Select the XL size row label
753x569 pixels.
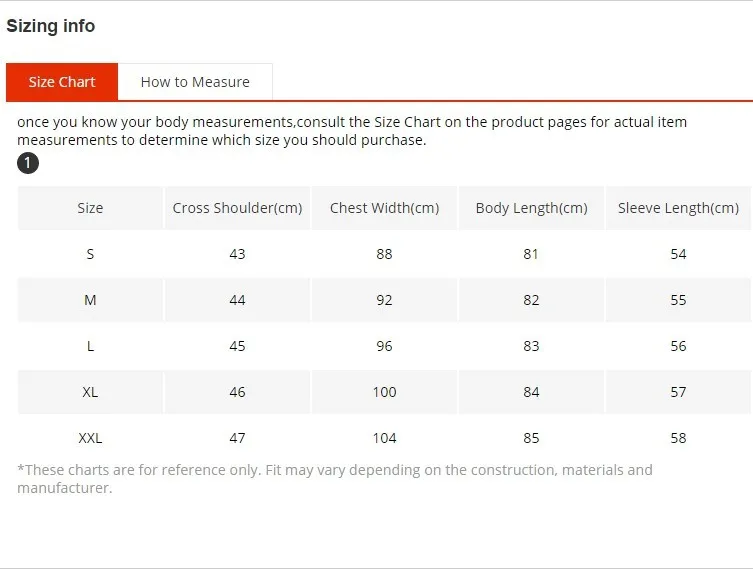tap(90, 392)
